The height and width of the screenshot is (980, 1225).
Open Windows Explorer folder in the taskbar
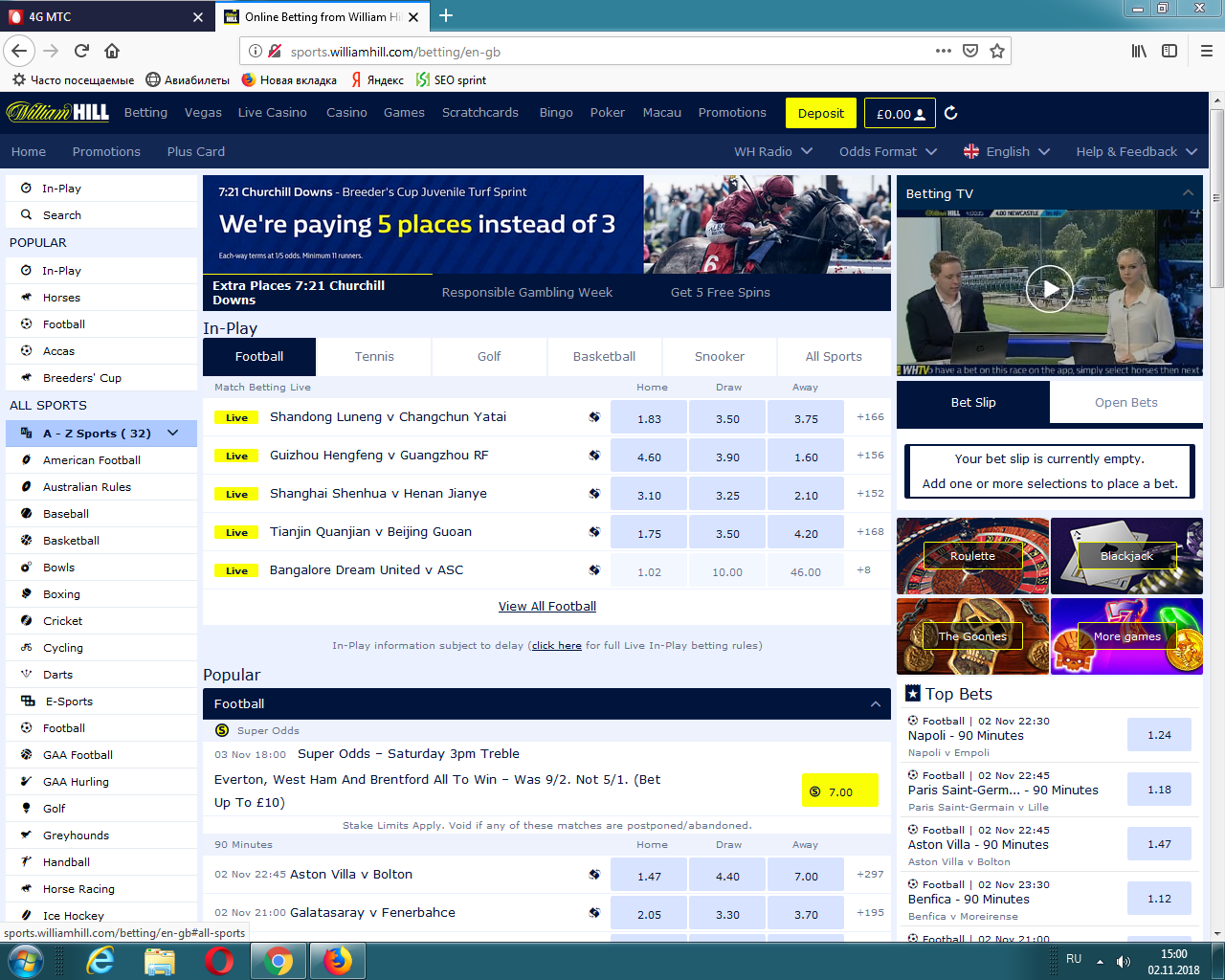click(159, 960)
